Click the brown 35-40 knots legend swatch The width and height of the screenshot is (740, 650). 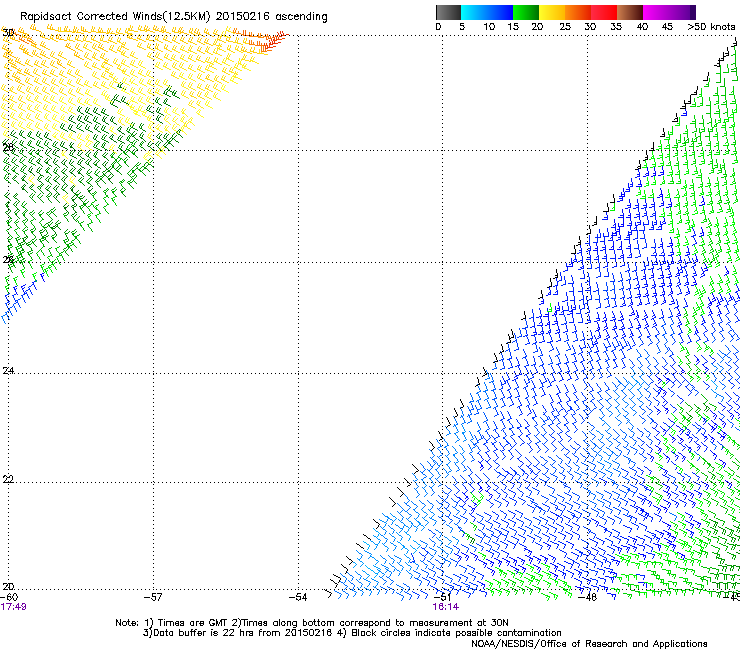[x=630, y=12]
